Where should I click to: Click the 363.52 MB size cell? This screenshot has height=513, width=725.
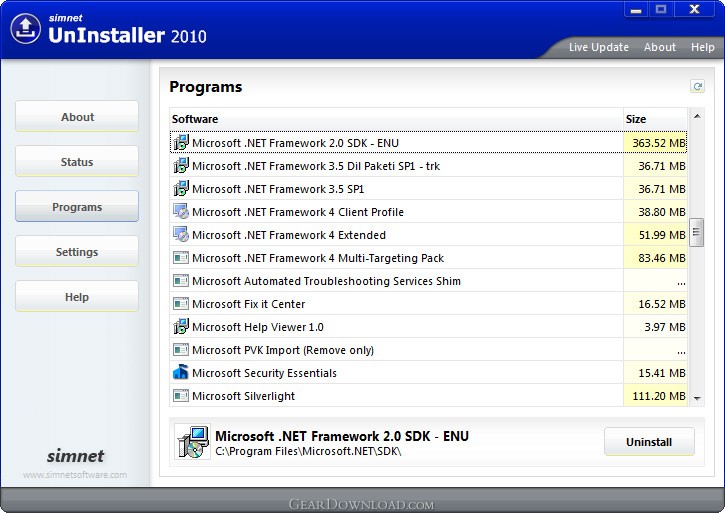[655, 142]
